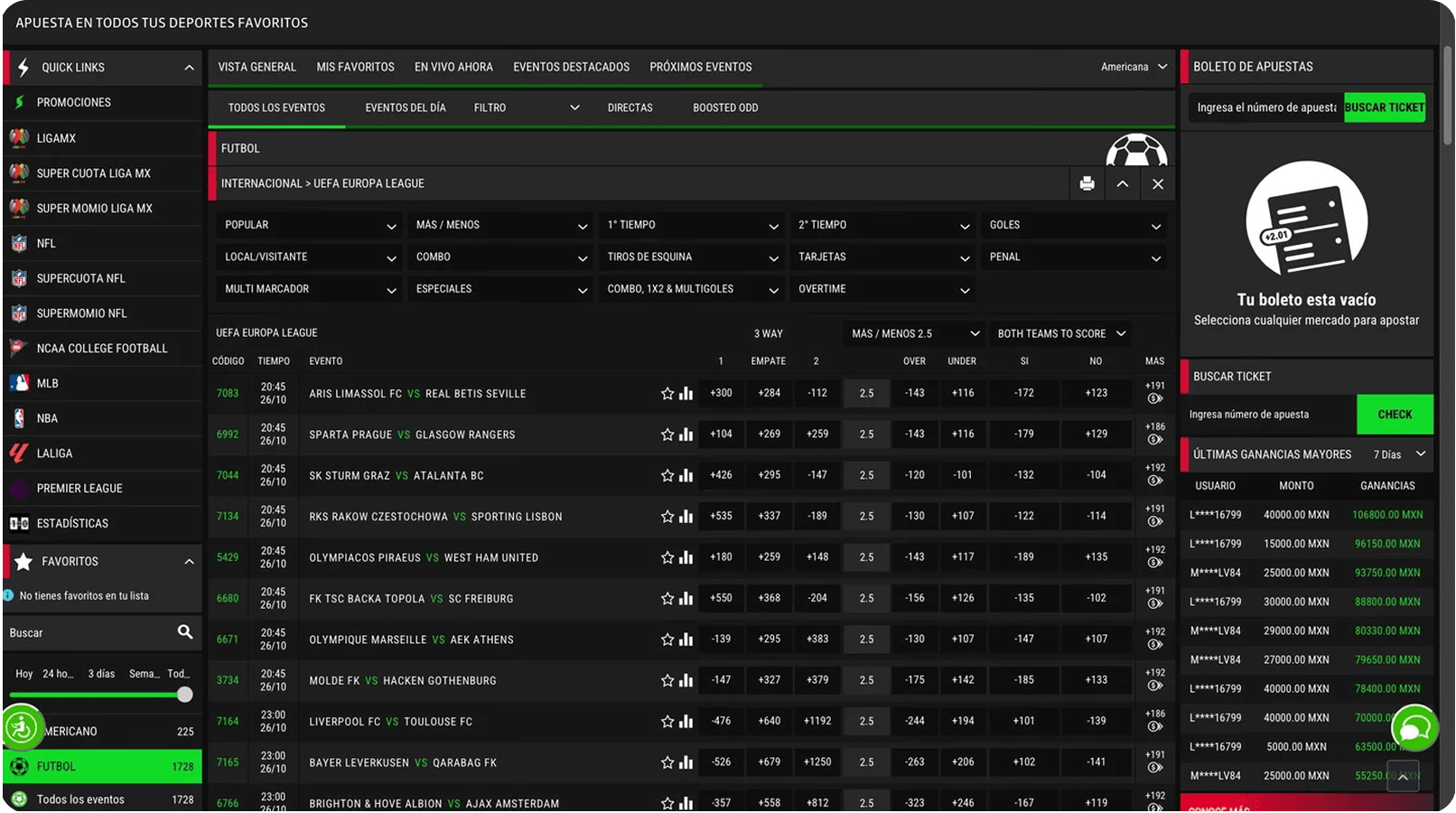Select Over -130 for Rakow vs Sporting

point(915,517)
